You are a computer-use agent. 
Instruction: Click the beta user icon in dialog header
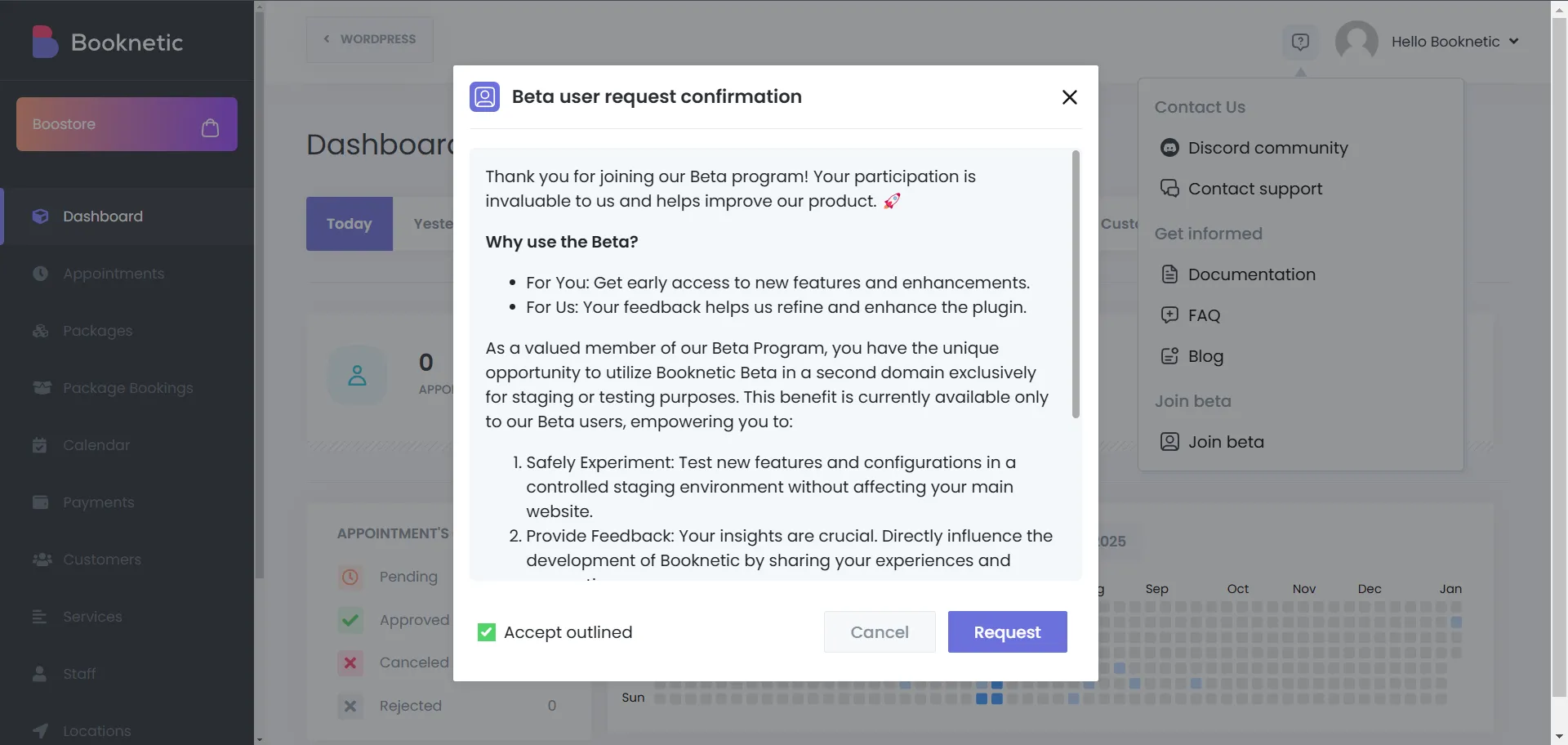point(484,96)
